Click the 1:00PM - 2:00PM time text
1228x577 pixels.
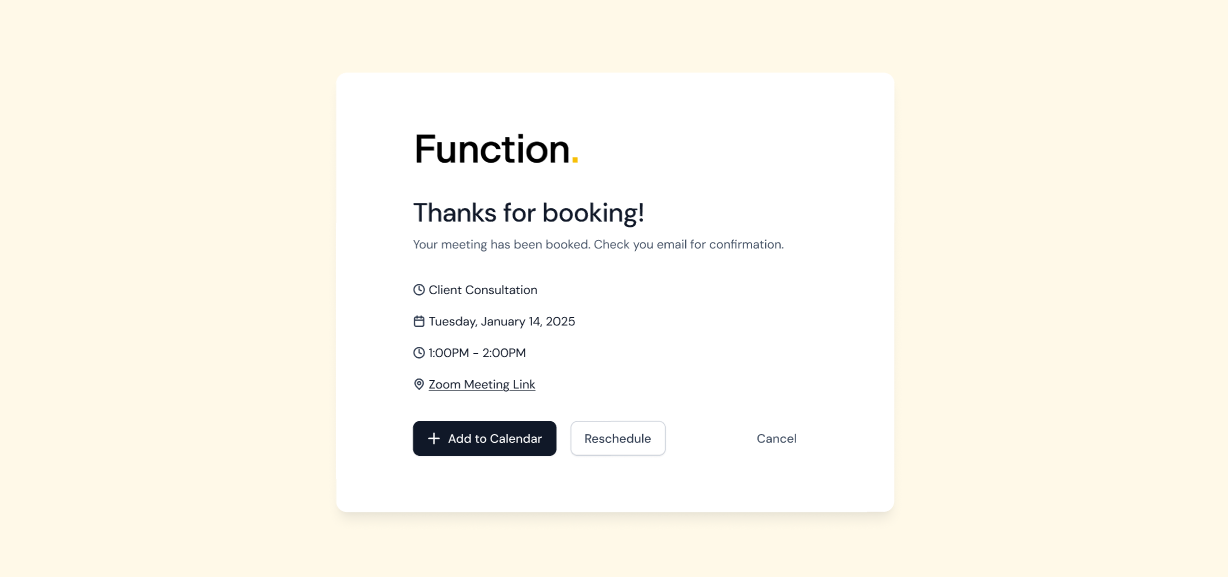click(x=477, y=353)
